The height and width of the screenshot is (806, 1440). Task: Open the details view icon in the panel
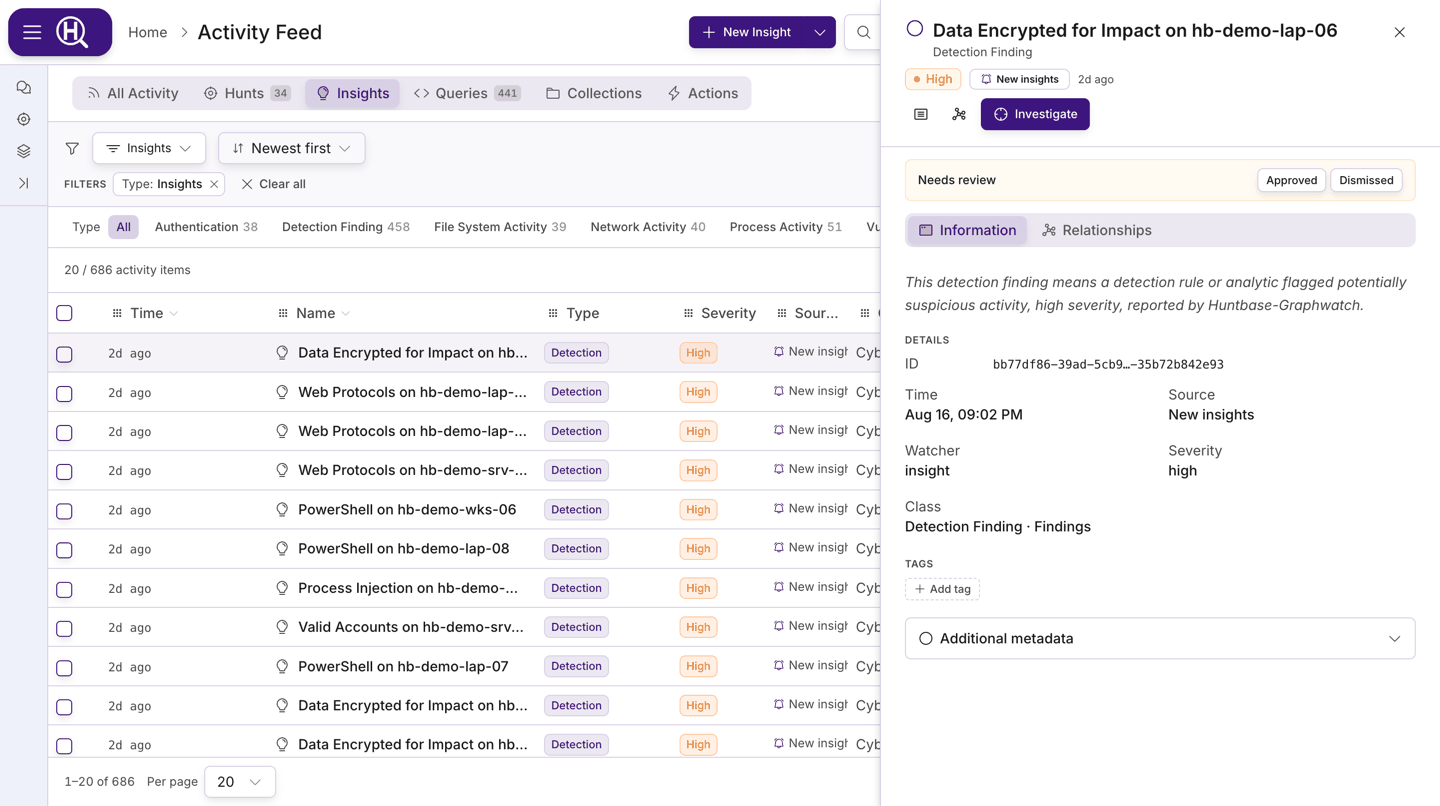point(921,114)
